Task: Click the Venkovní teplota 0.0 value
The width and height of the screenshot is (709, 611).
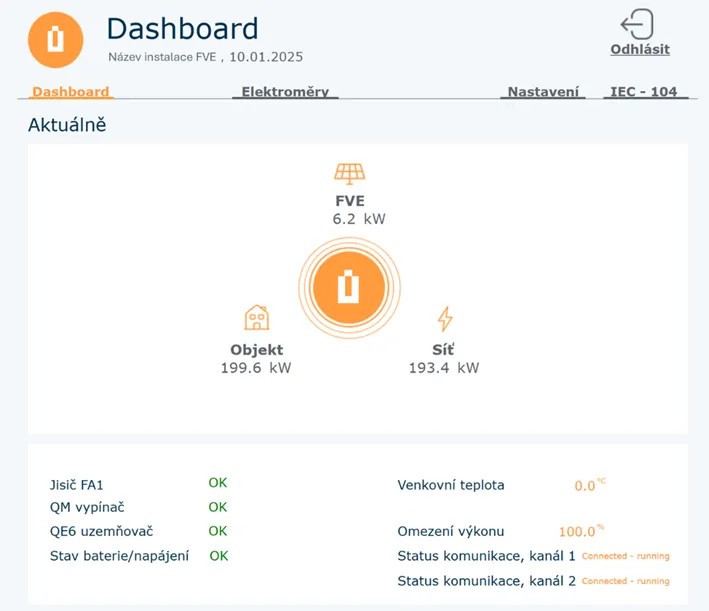Action: coord(586,486)
